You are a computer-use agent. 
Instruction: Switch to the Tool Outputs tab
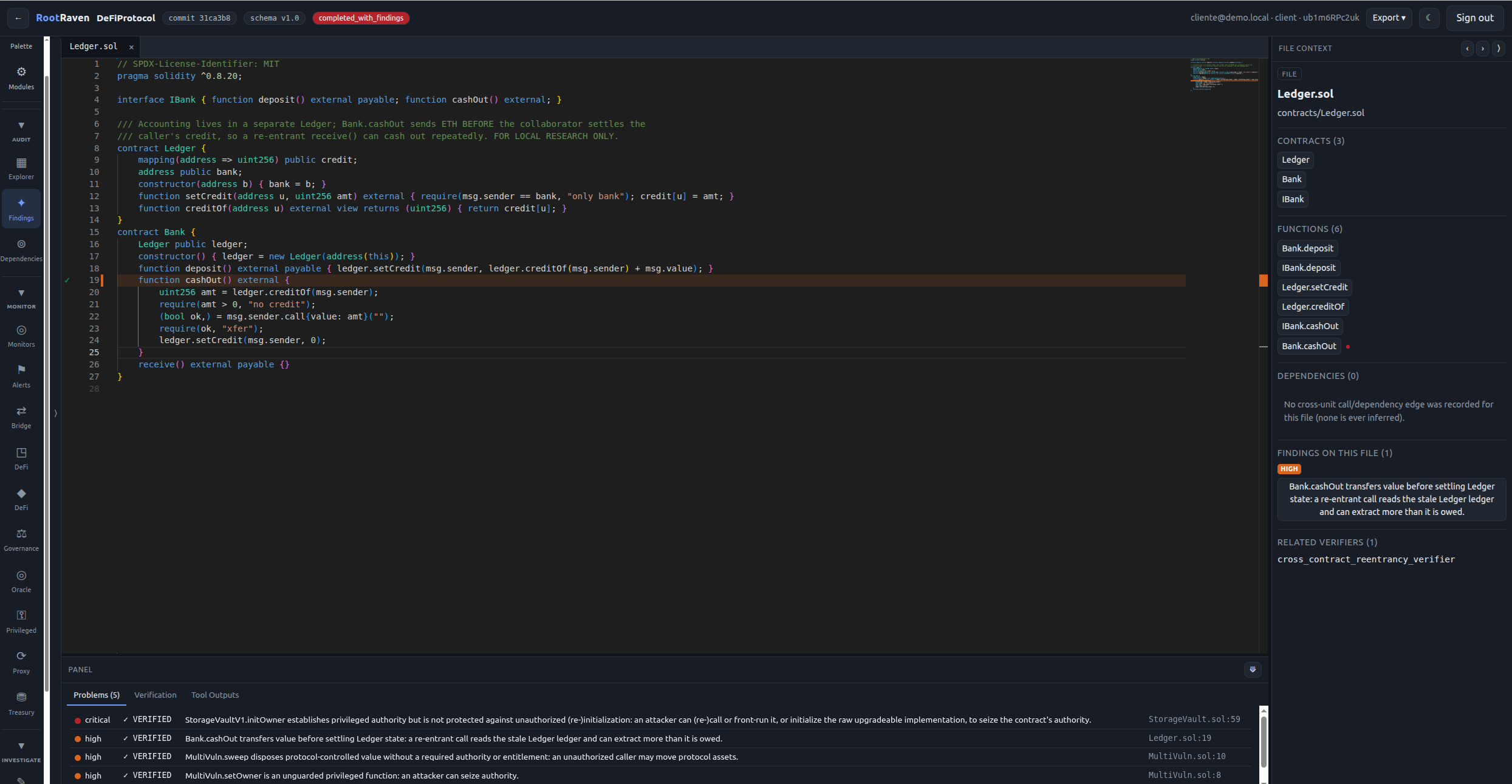click(x=215, y=695)
